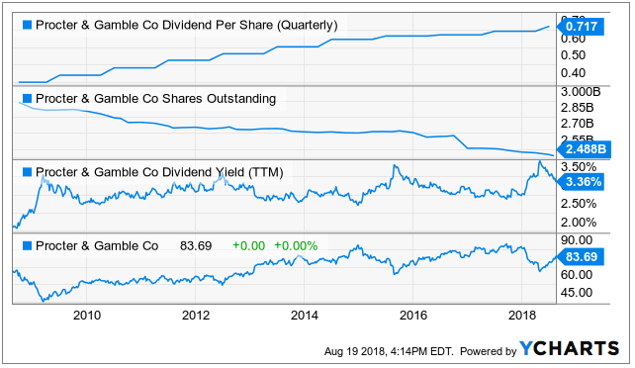Click the green +0.00 change value
This screenshot has width=635, height=368.
click(x=249, y=246)
